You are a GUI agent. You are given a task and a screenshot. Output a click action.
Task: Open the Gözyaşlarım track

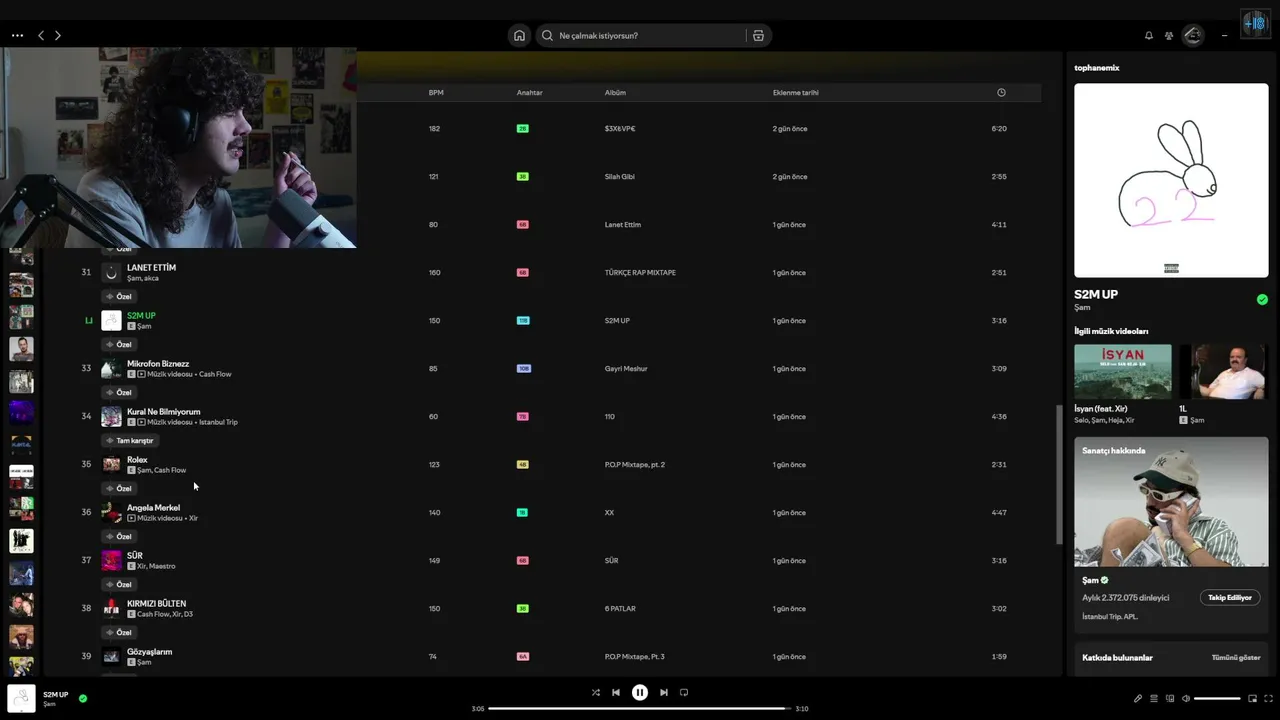tap(149, 651)
